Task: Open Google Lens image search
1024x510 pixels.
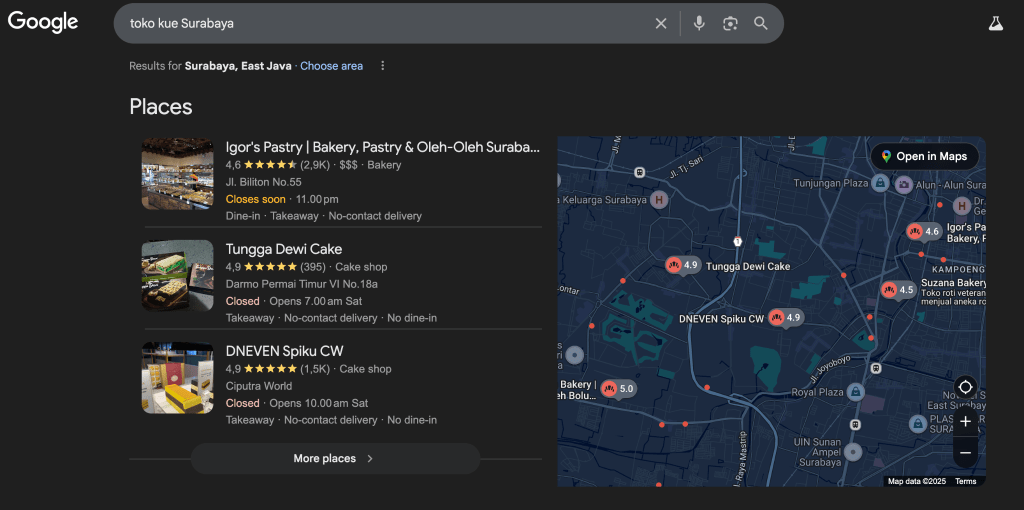Action: (x=730, y=23)
